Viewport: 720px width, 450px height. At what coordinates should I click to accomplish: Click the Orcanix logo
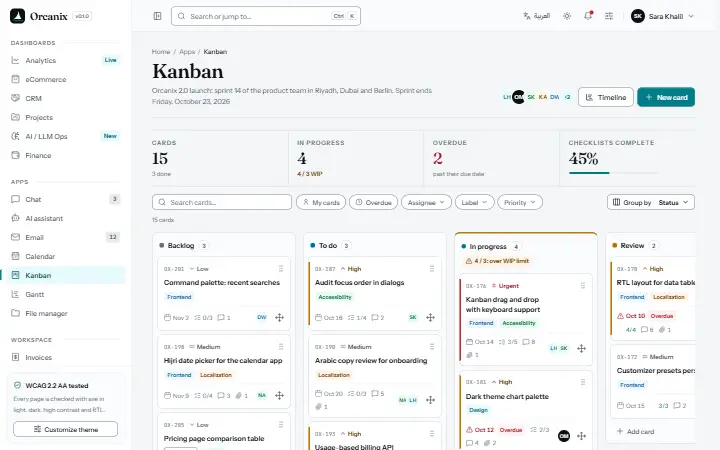[39, 16]
